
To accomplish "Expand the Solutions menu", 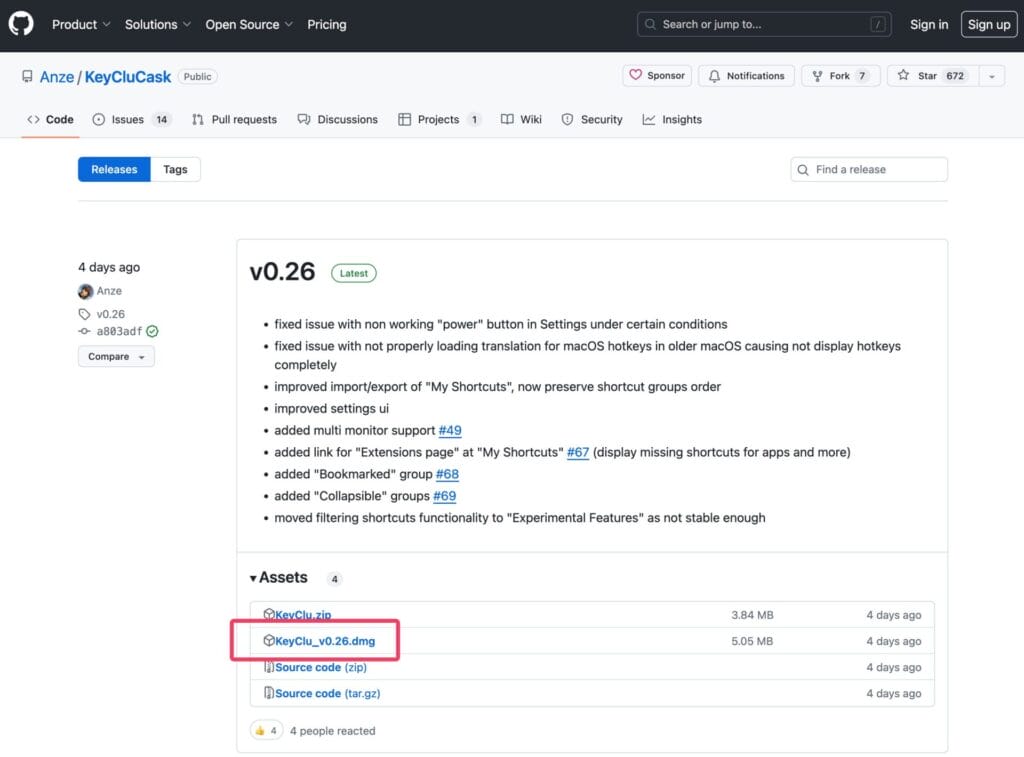I will click(x=158, y=24).
